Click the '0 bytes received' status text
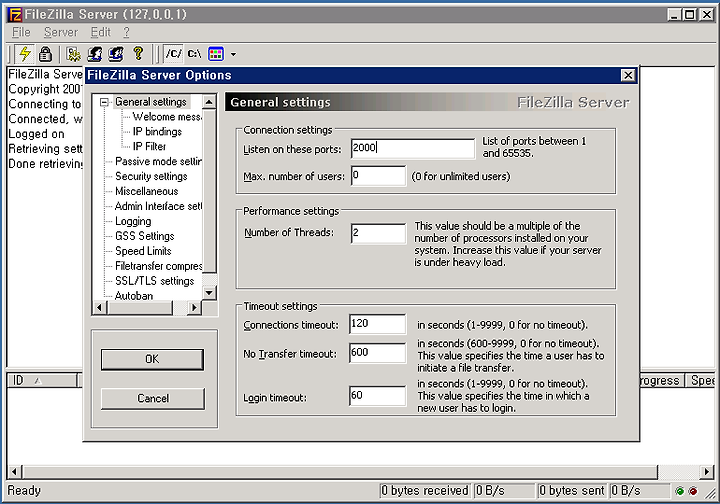The height and width of the screenshot is (504, 720). tap(424, 491)
